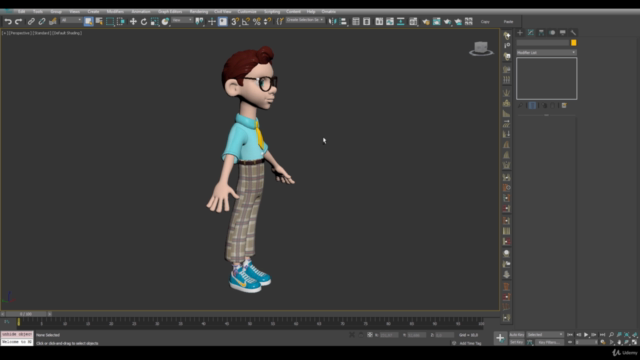
Task: Click the ViewCube in the viewport
Action: pos(481,49)
